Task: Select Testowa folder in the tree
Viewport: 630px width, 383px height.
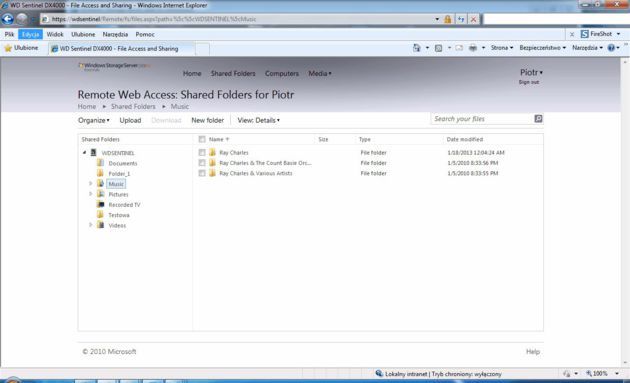Action: (119, 215)
